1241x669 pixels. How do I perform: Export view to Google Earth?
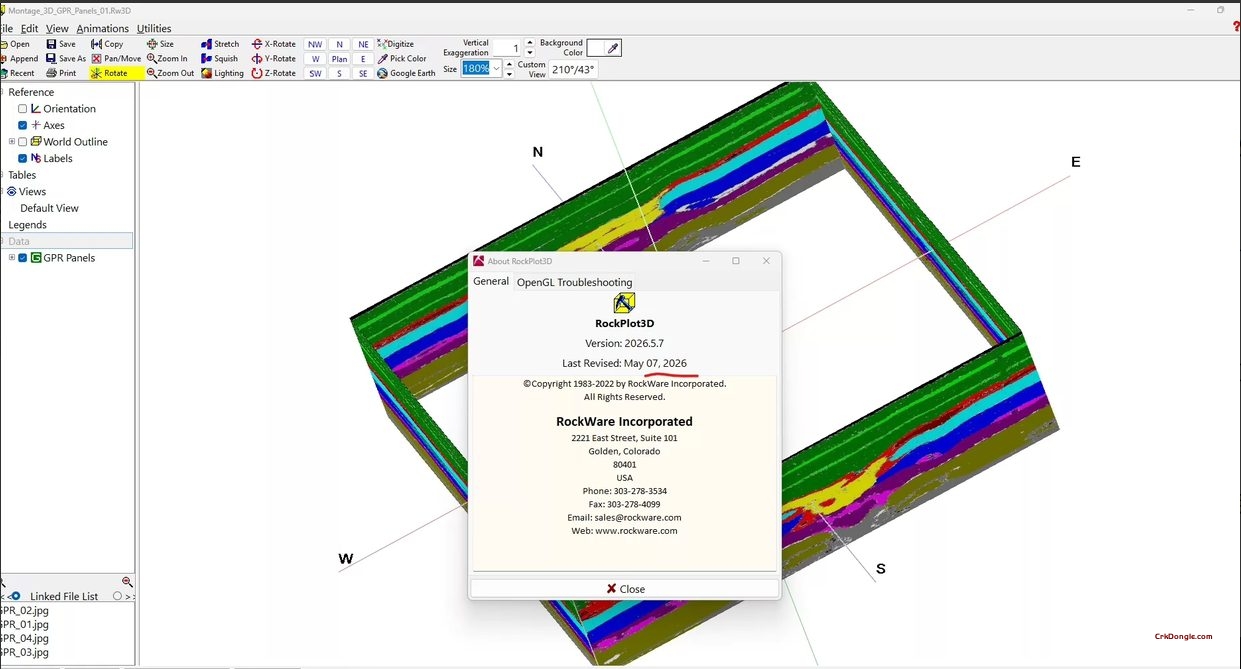pos(406,73)
